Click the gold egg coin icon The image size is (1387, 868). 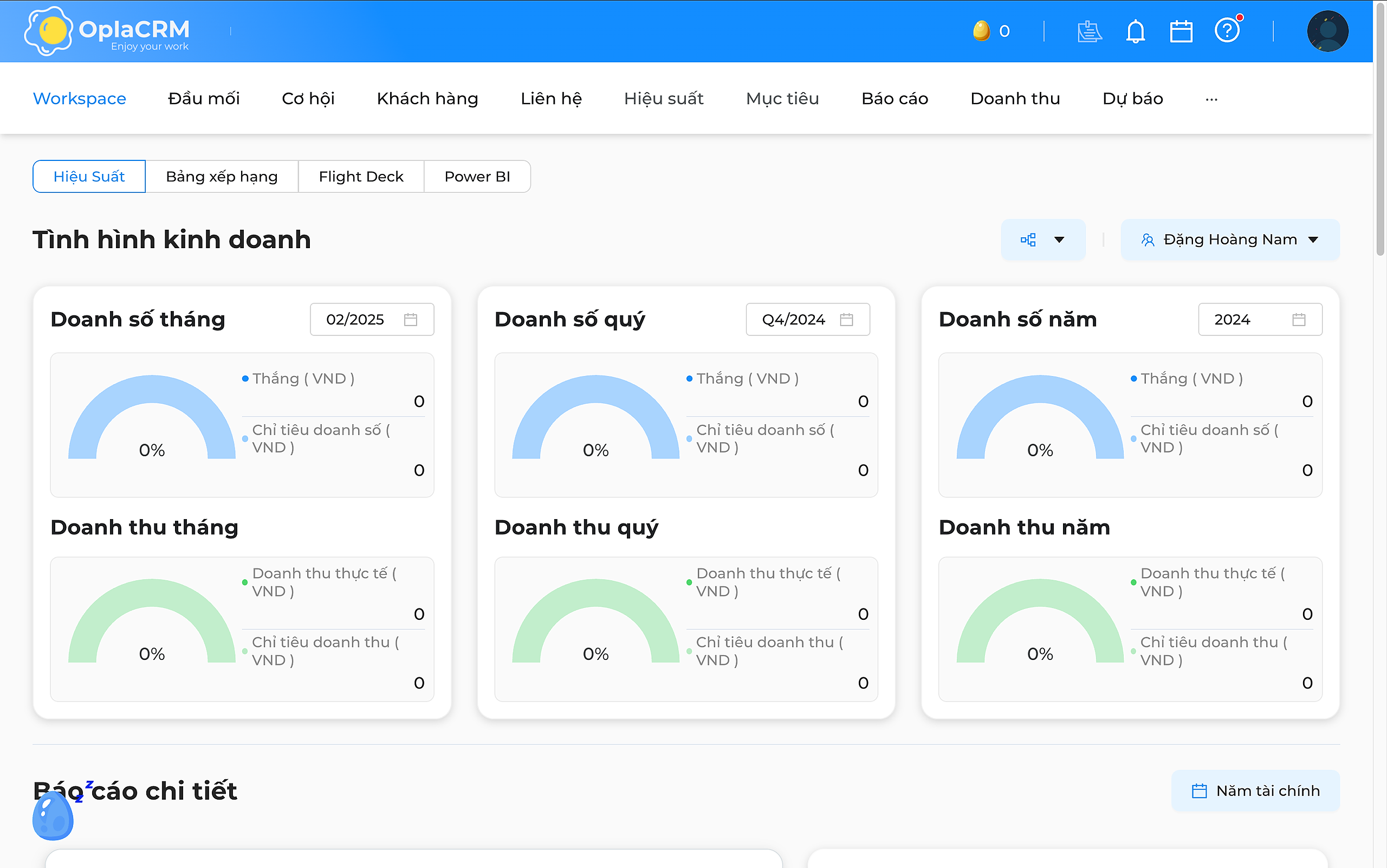981,31
